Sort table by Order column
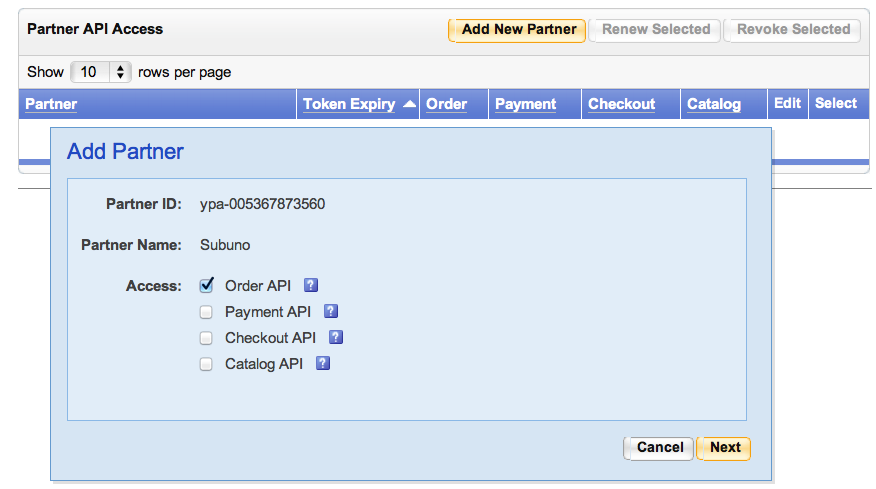 pos(446,104)
